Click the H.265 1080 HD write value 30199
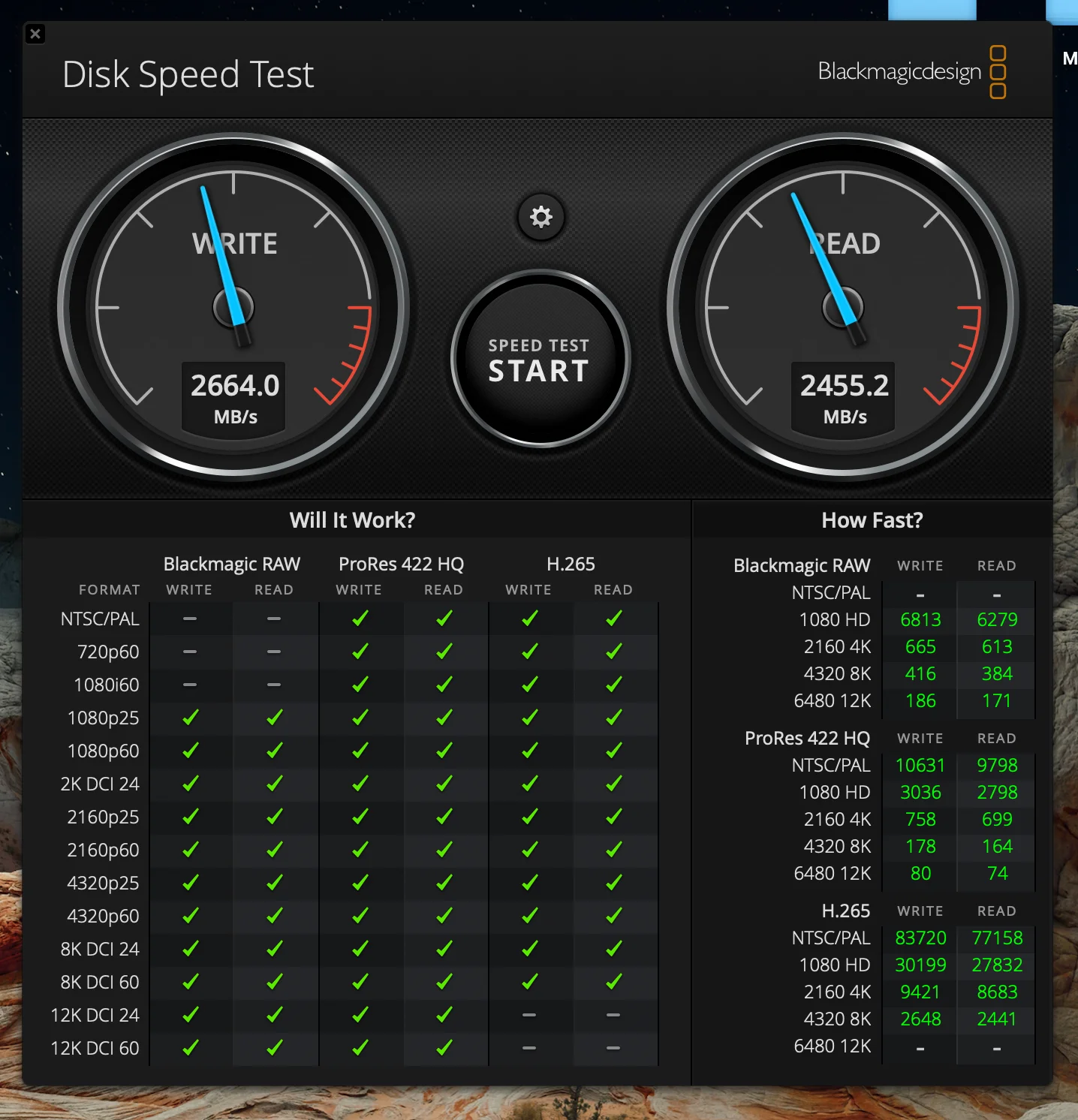Screen dimensions: 1078x1120 920,965
